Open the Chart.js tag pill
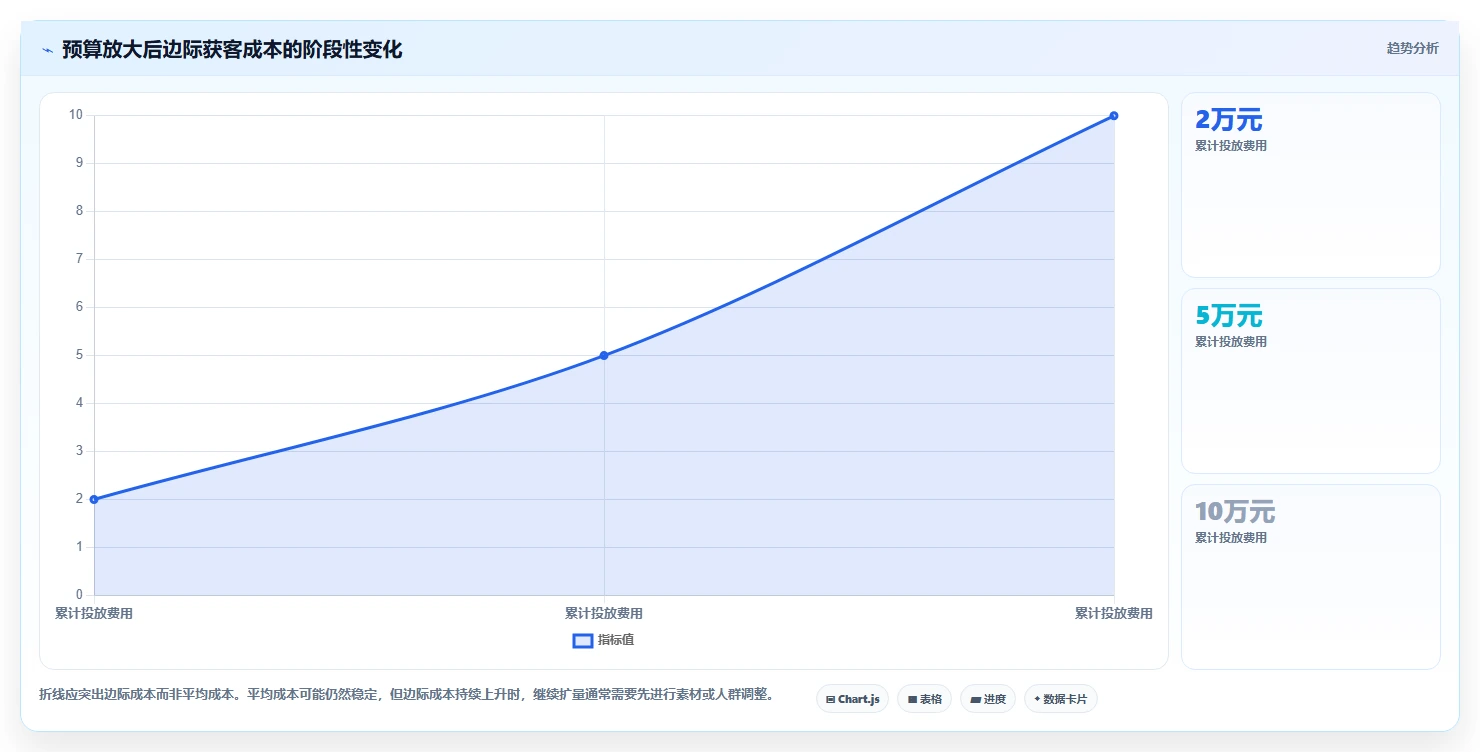This screenshot has height=752, width=1480. 852,699
